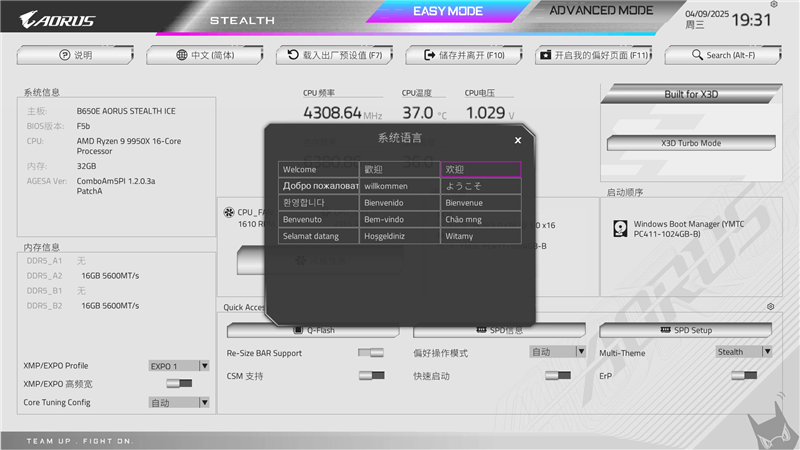Viewport: 800px width, 450px height.
Task: Click the SPD Setup button
Action: pyautogui.click(x=685, y=330)
